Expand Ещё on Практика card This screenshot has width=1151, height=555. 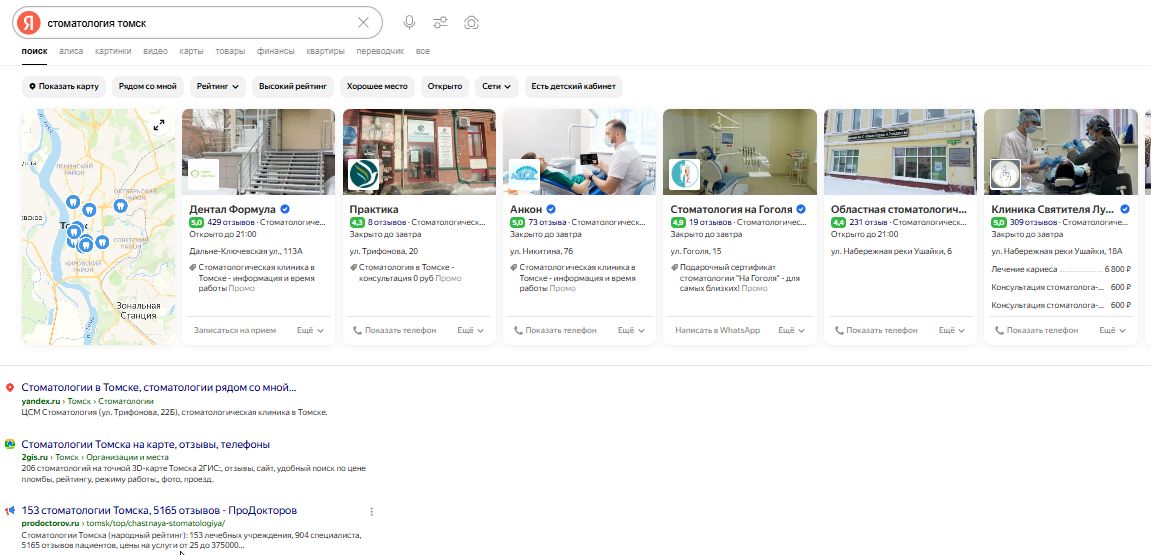click(471, 330)
